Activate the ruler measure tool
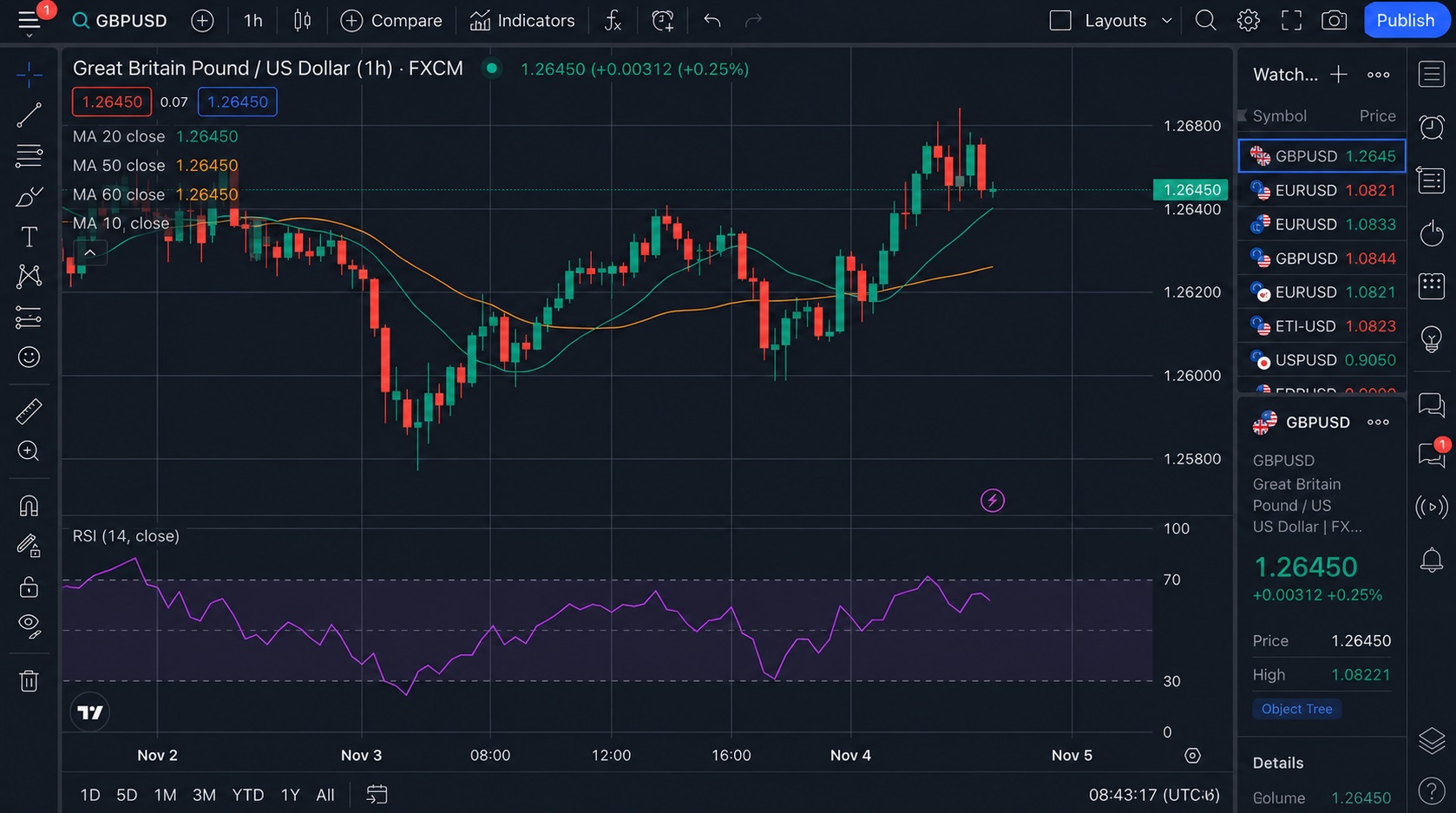The height and width of the screenshot is (813, 1456). [x=29, y=411]
